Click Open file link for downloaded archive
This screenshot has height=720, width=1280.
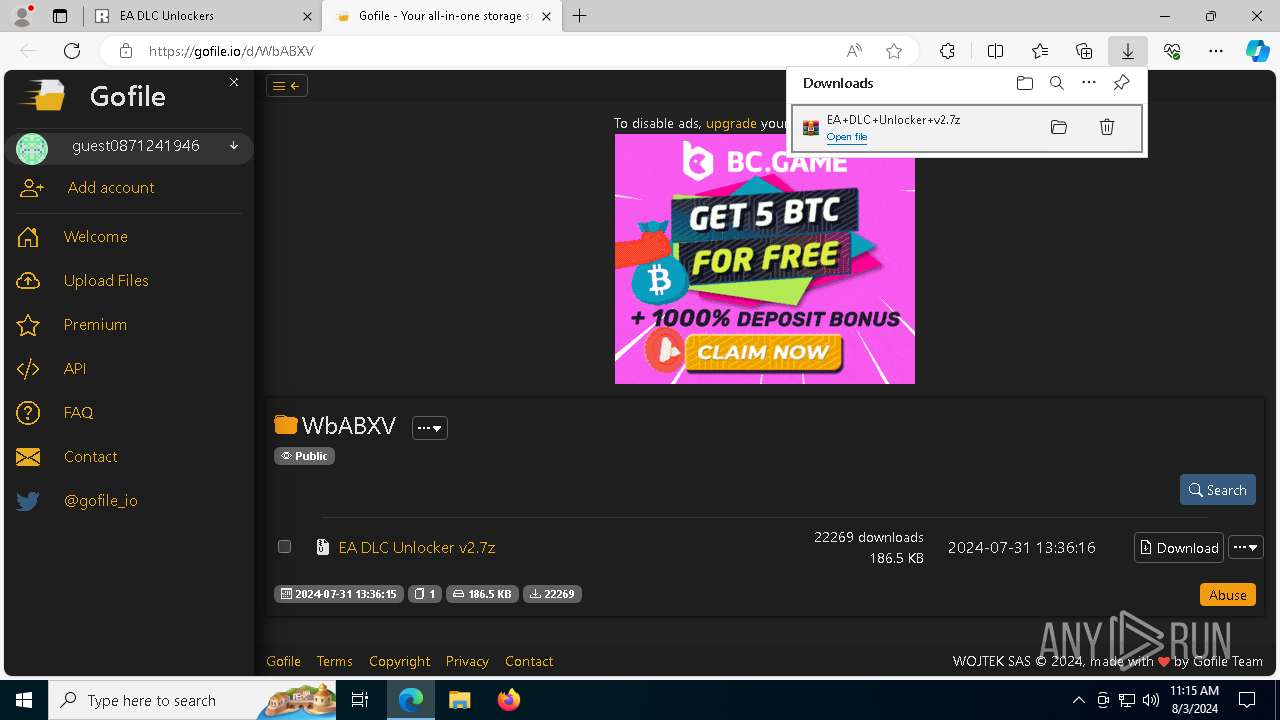(x=847, y=137)
